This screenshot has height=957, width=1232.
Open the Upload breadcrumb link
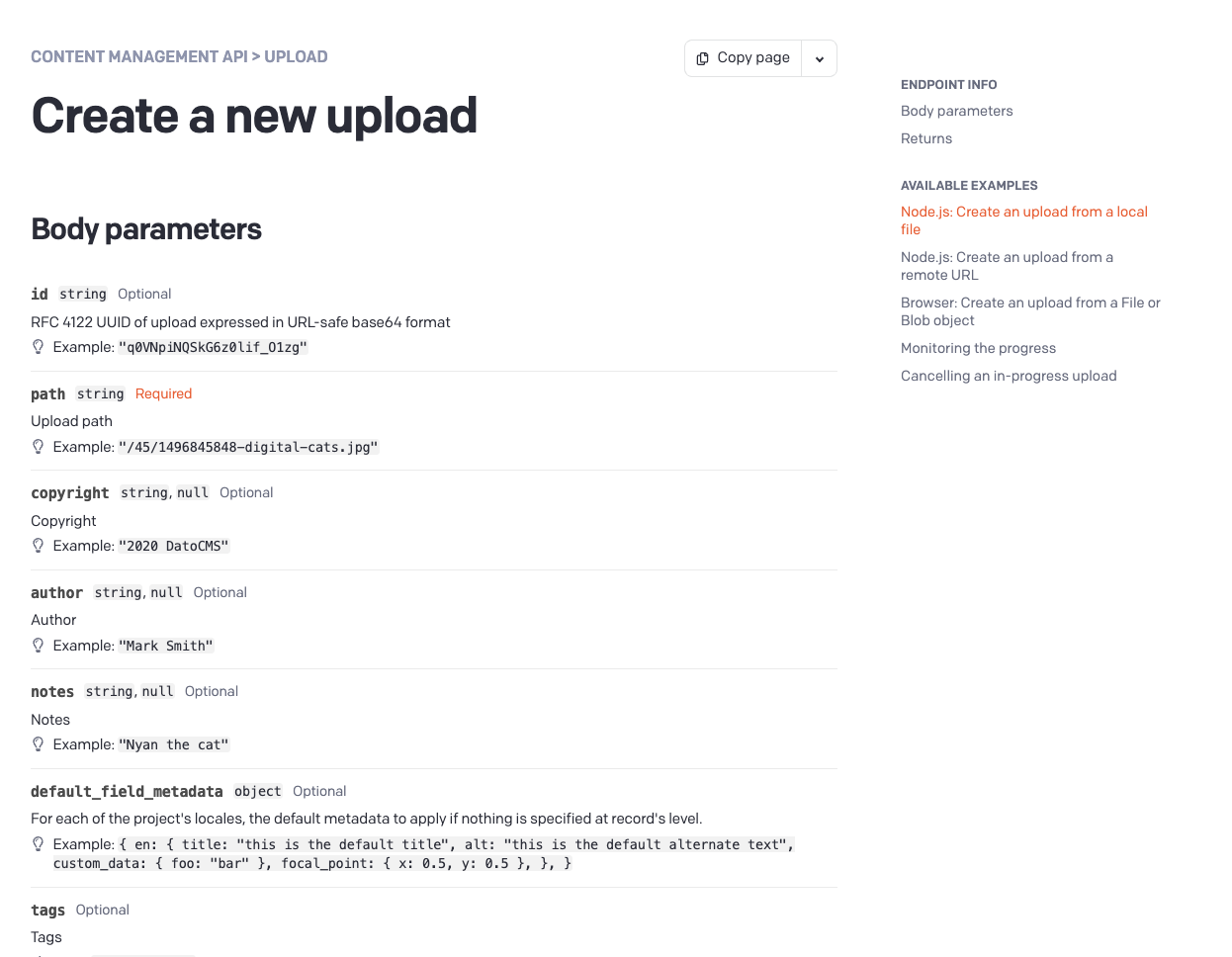click(x=296, y=57)
